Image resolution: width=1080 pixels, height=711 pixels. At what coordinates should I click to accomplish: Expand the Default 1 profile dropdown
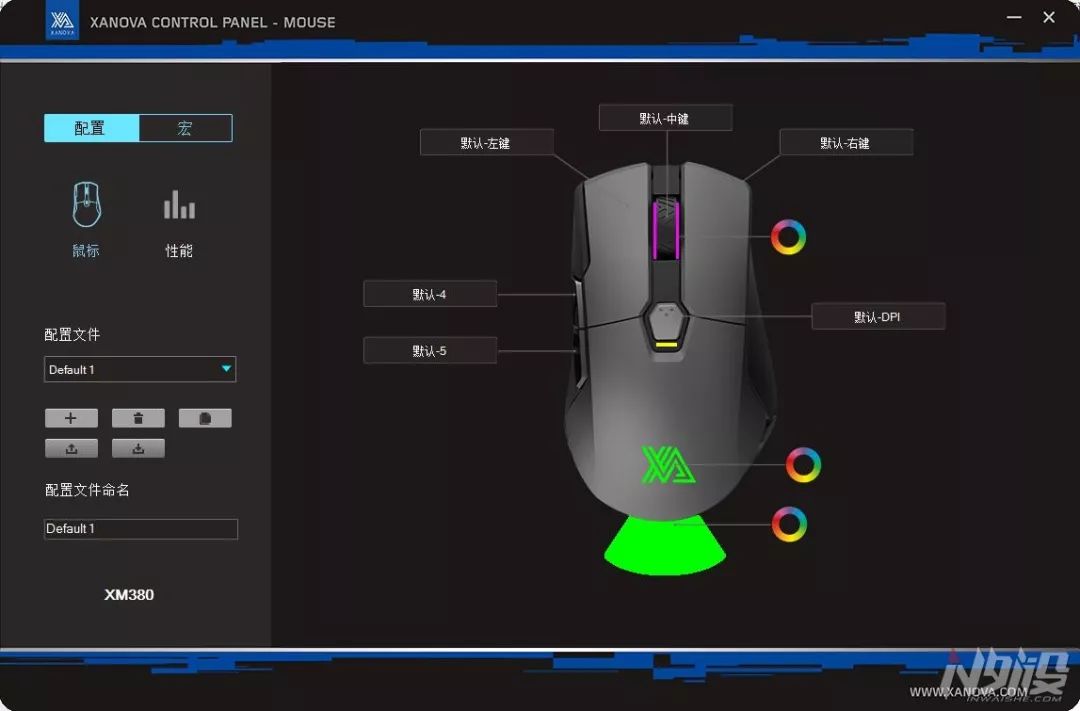point(140,369)
